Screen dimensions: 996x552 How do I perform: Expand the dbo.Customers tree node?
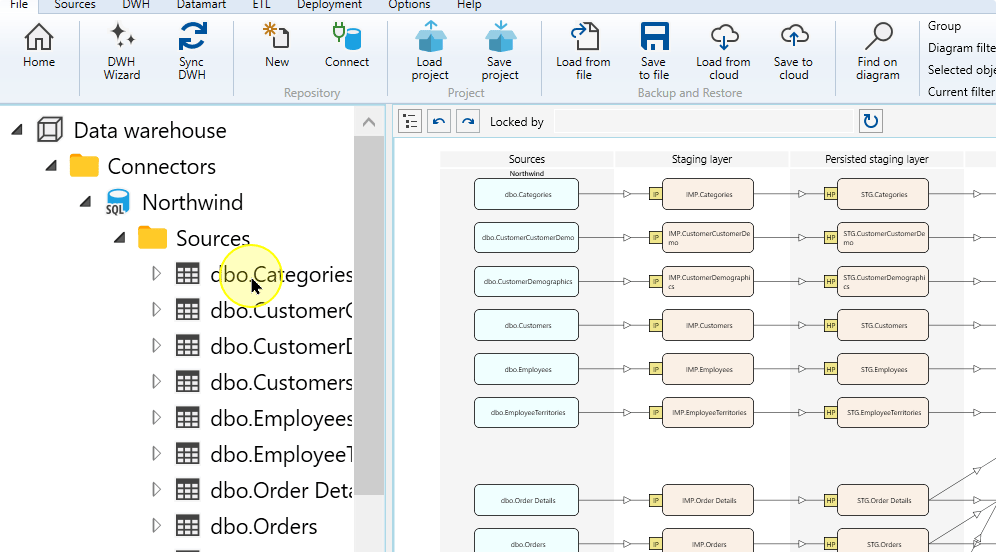click(x=156, y=382)
